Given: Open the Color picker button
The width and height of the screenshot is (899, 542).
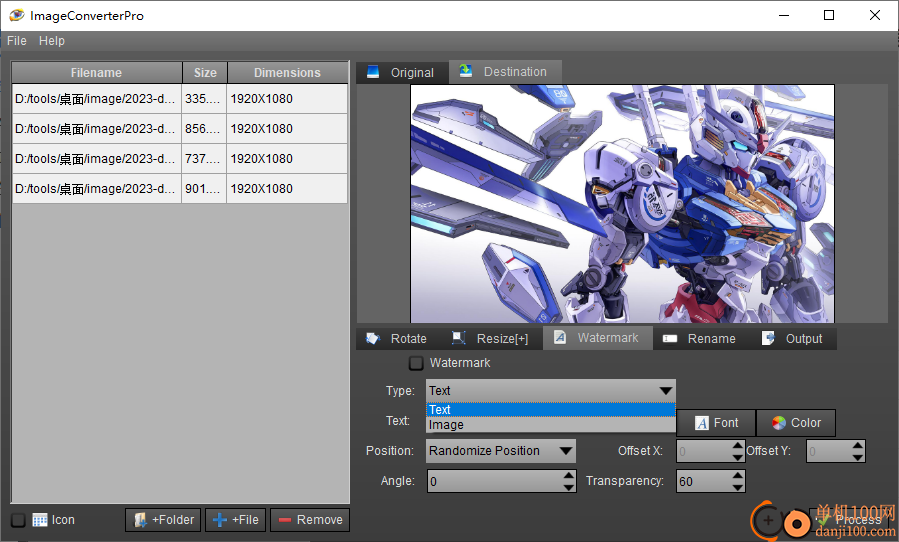Looking at the screenshot, I should pyautogui.click(x=796, y=423).
